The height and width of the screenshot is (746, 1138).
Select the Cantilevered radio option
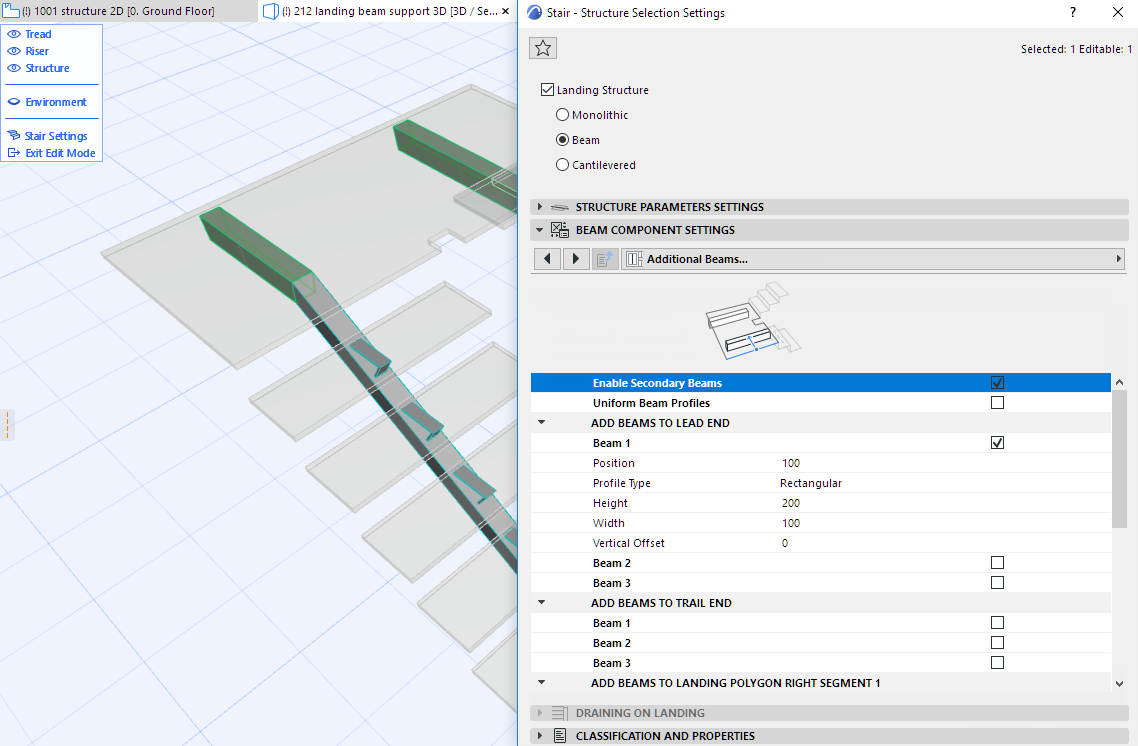[562, 165]
